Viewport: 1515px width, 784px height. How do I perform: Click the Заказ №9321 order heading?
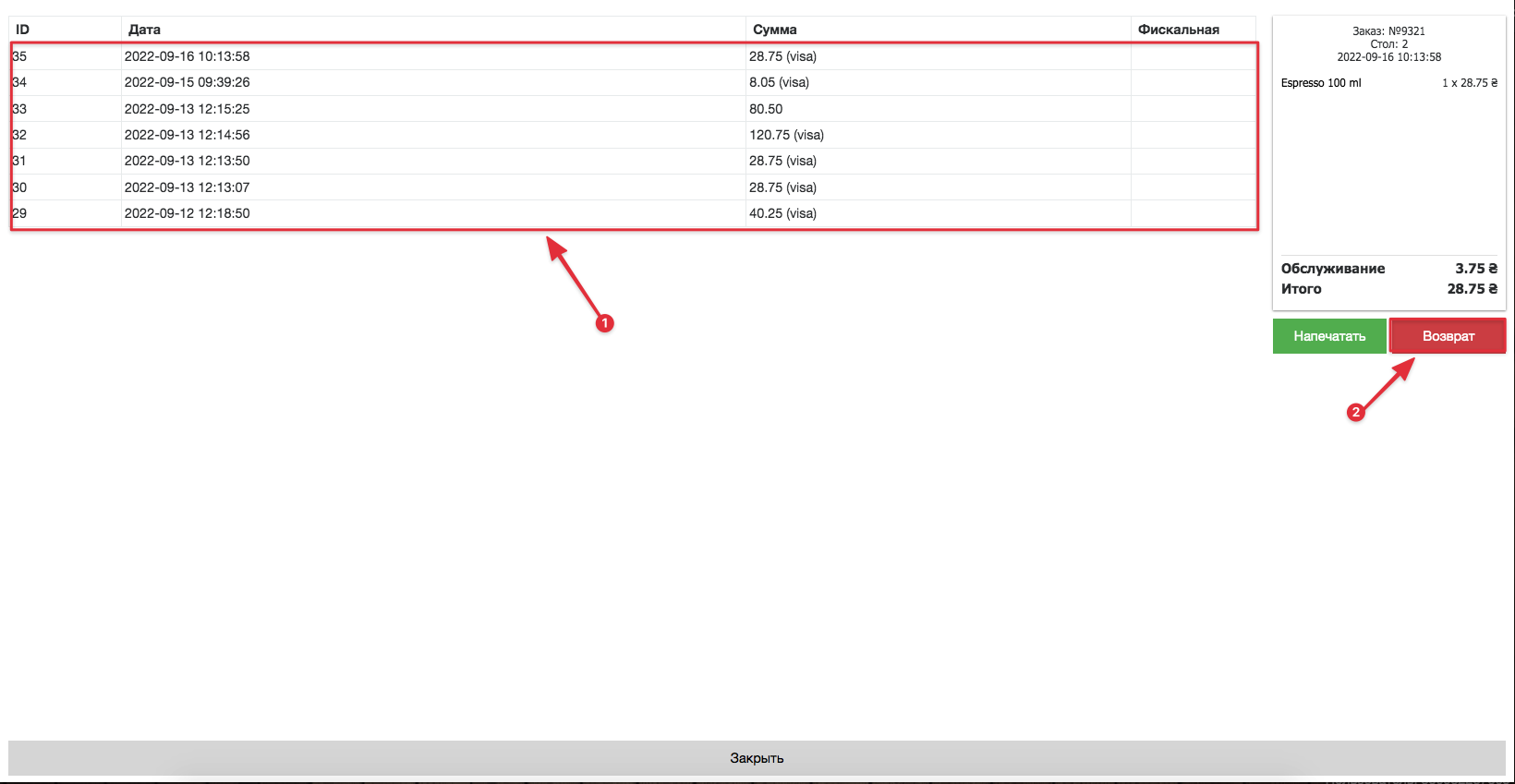(x=1388, y=31)
